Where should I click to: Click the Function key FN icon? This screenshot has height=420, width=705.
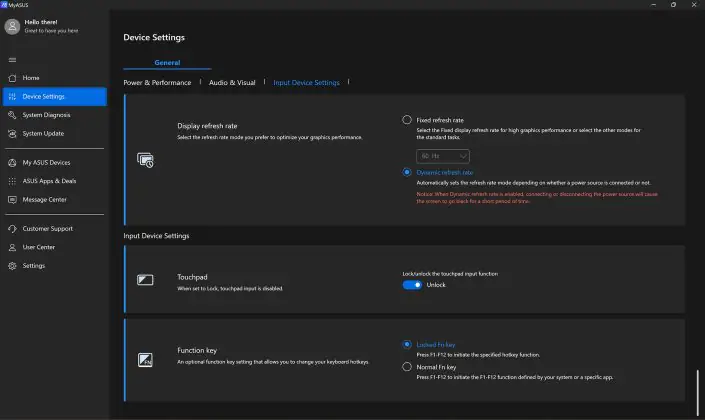145,360
